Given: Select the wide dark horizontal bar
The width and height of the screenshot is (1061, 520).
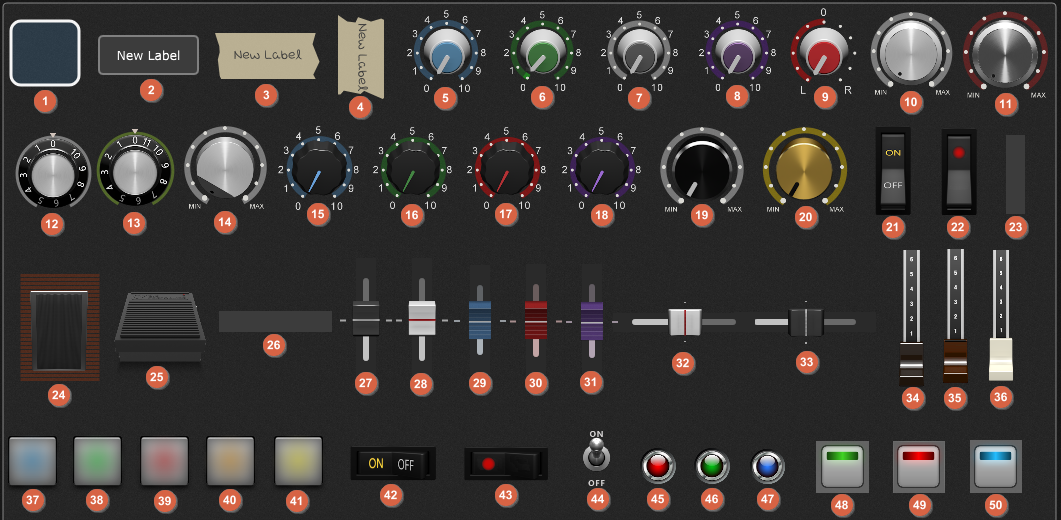Looking at the screenshot, I should (x=275, y=322).
